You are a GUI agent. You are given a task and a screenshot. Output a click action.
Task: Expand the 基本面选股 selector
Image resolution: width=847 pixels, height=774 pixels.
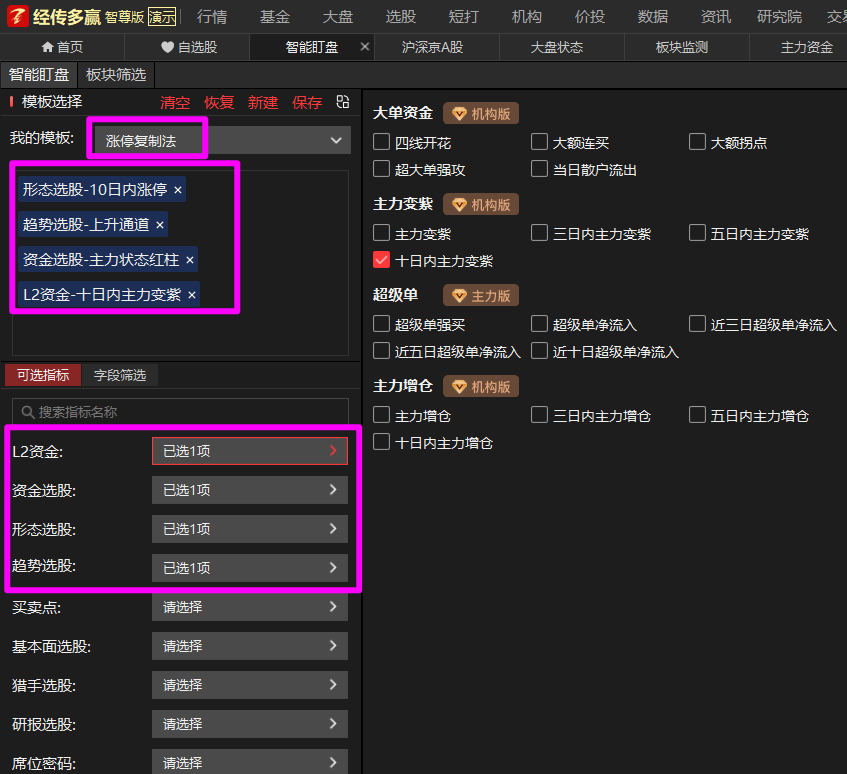point(249,646)
